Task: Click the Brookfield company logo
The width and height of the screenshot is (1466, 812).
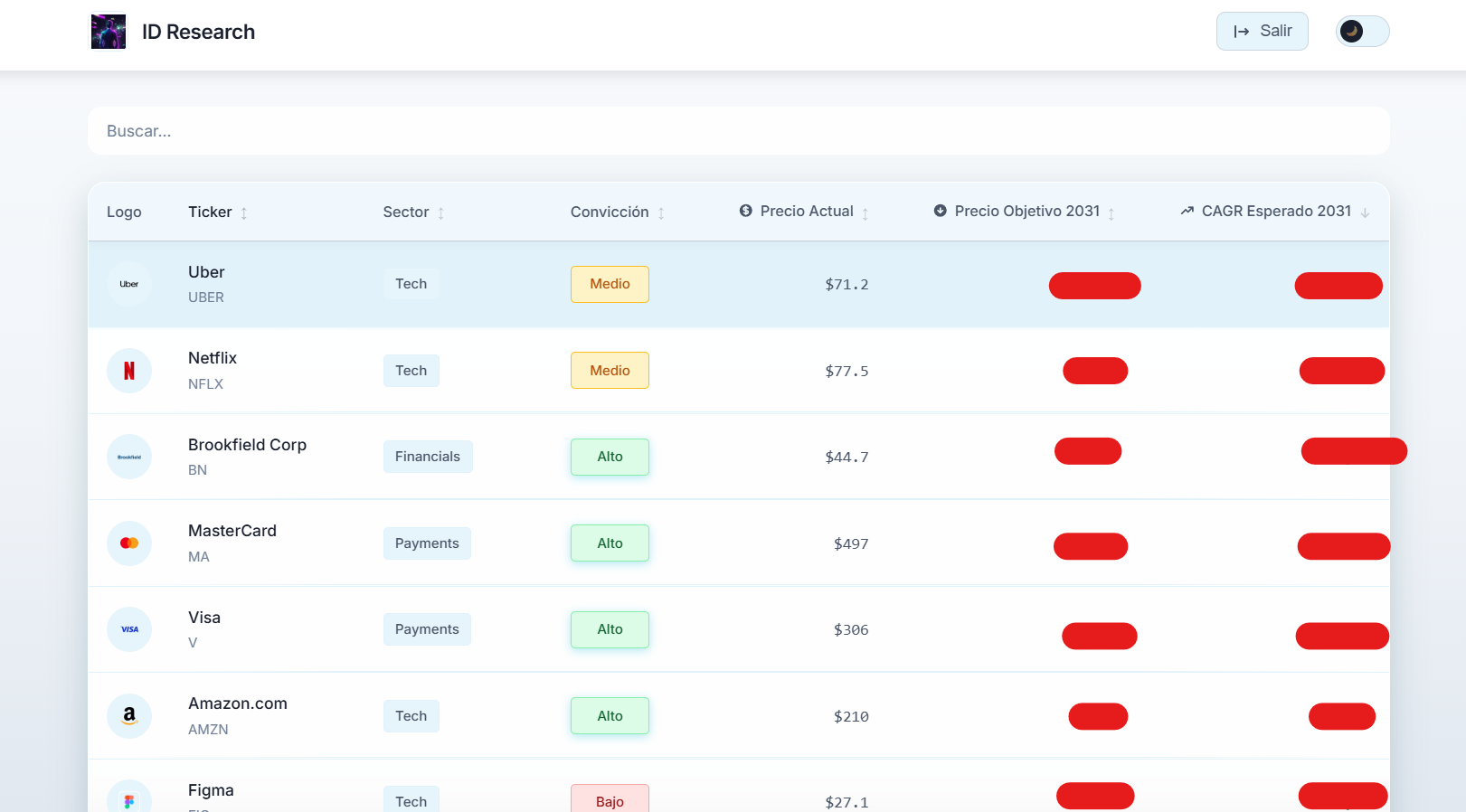Action: [129, 457]
